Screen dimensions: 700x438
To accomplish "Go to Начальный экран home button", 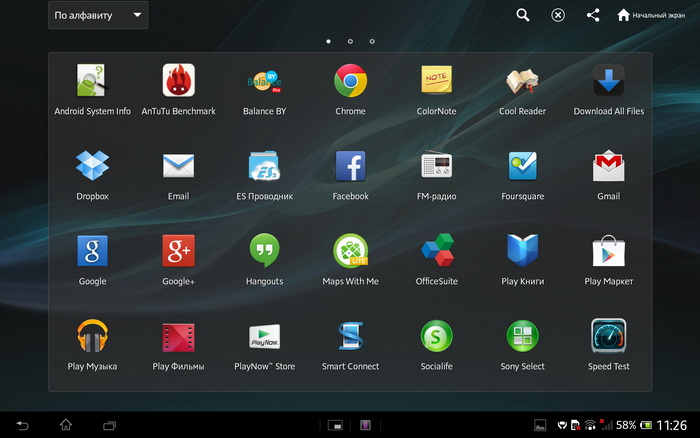I will coord(651,15).
